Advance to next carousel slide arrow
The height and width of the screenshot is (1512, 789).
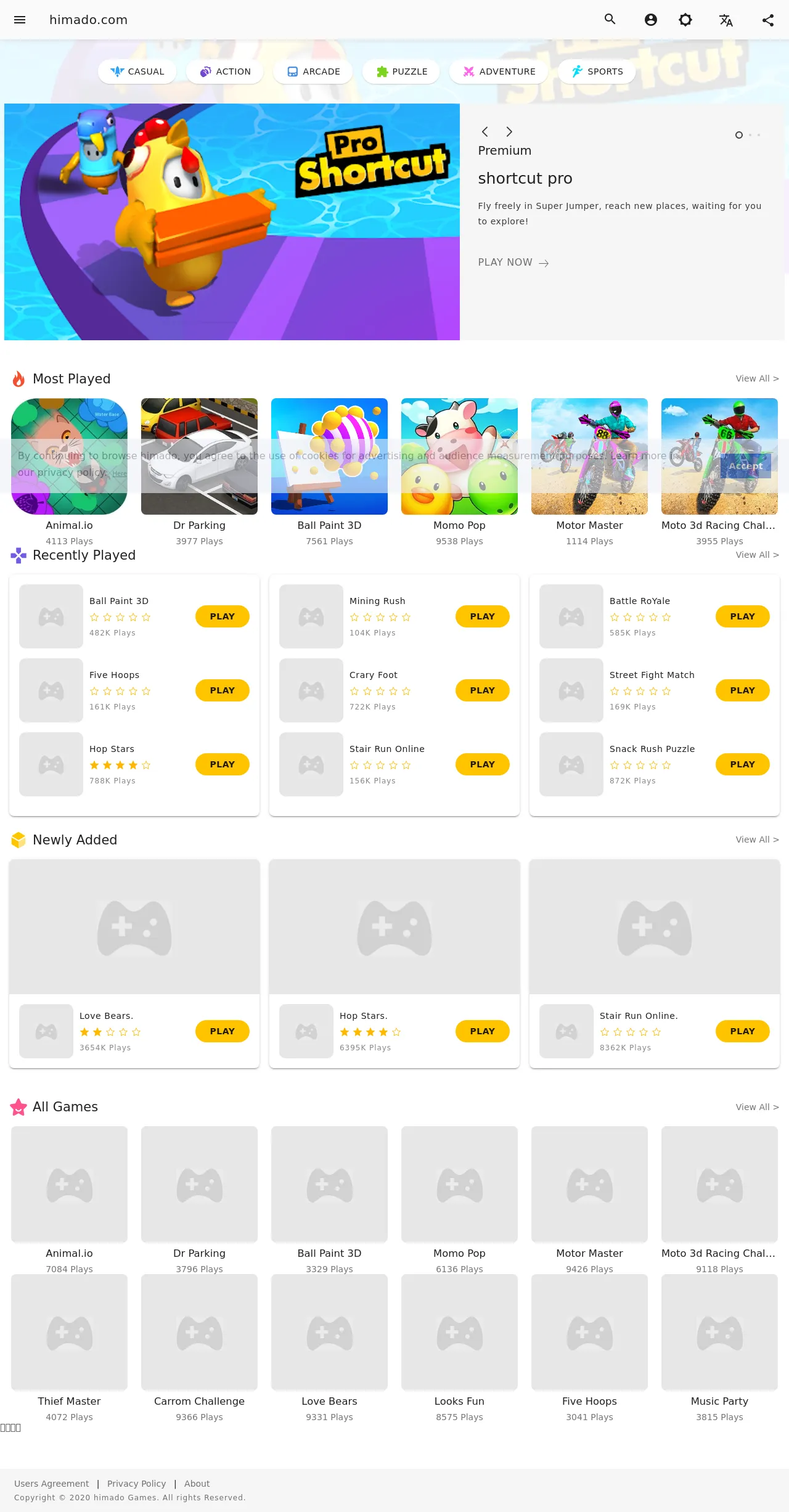509,131
